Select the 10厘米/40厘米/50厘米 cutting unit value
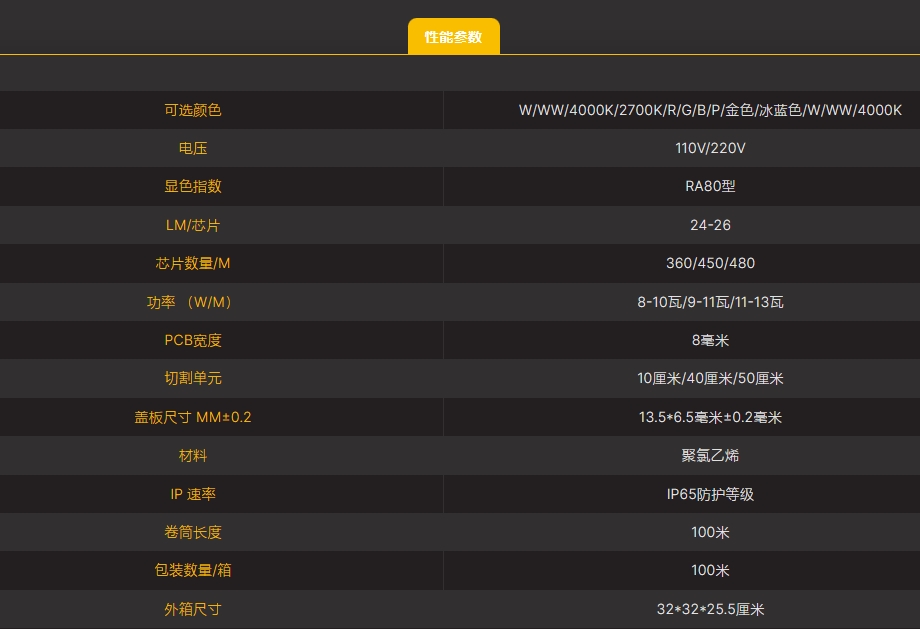The height and width of the screenshot is (629, 920). point(710,378)
